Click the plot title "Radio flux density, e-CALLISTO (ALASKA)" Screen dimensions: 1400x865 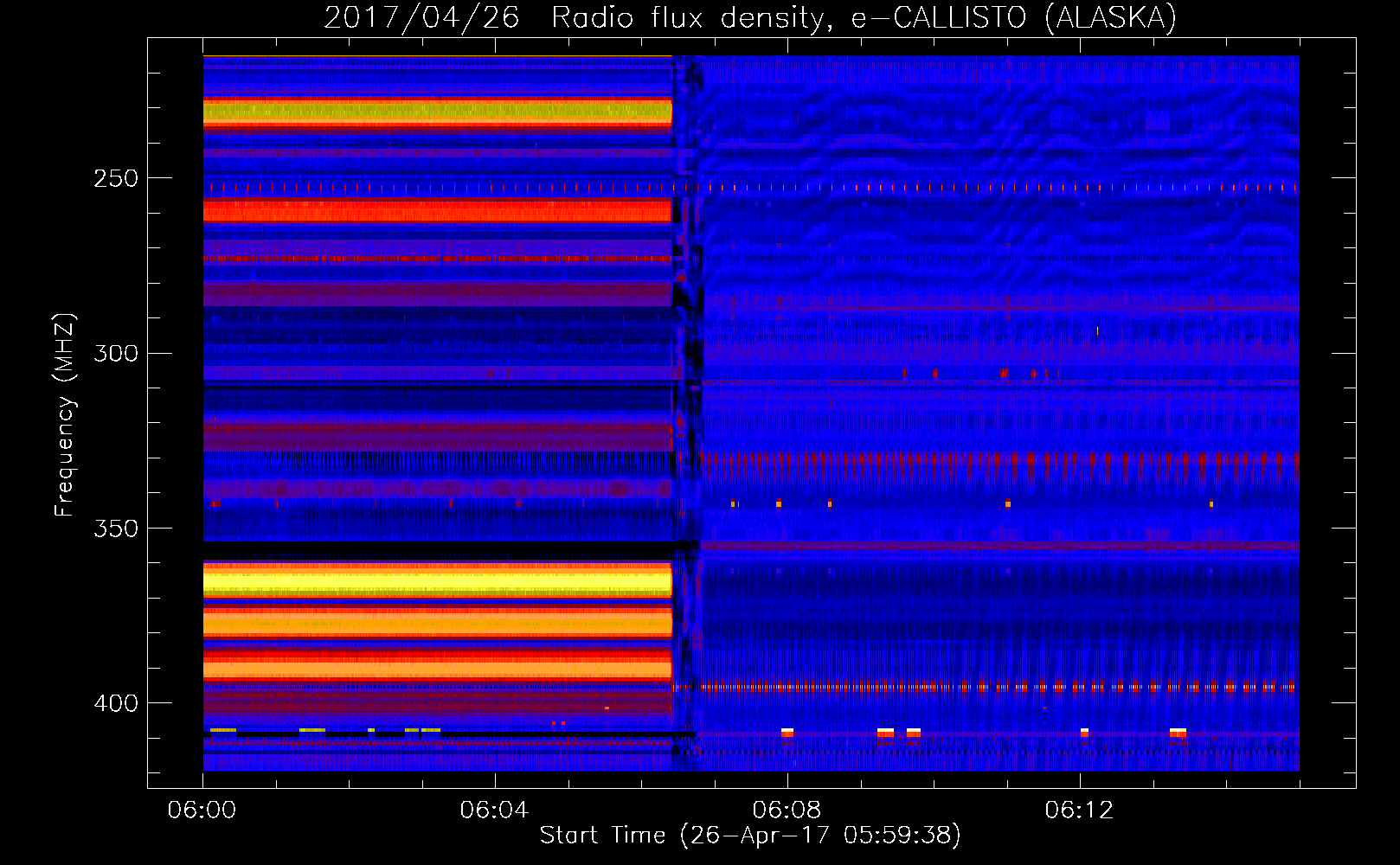tap(864, 18)
